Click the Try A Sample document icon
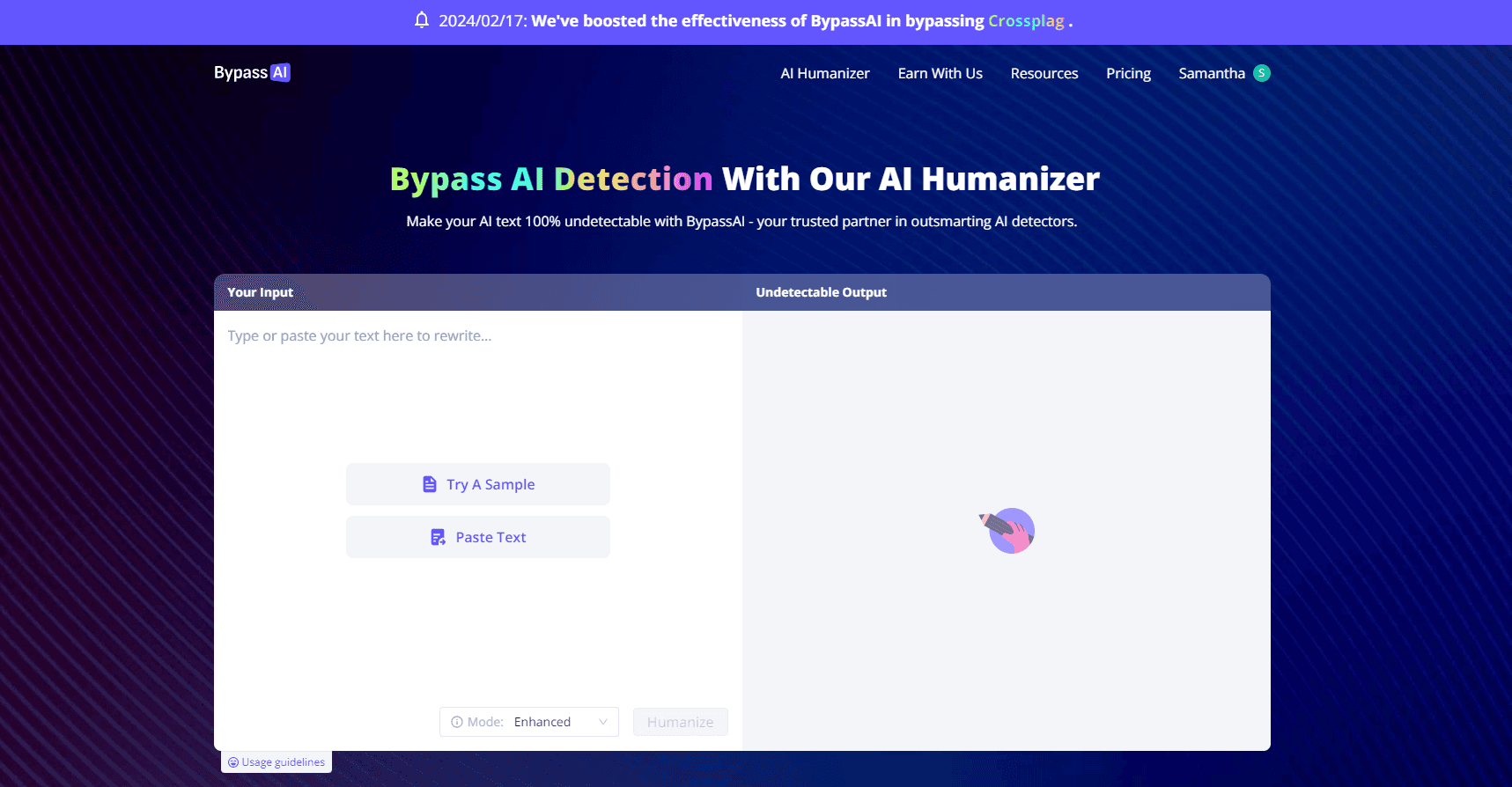The width and height of the screenshot is (1512, 787). pos(430,484)
